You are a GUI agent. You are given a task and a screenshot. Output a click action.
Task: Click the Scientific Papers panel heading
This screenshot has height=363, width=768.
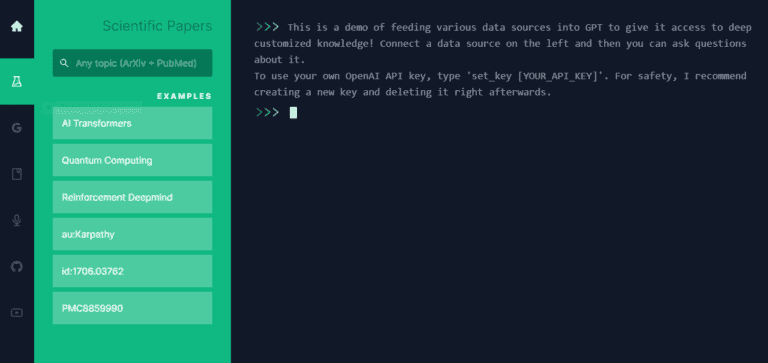[x=157, y=26]
